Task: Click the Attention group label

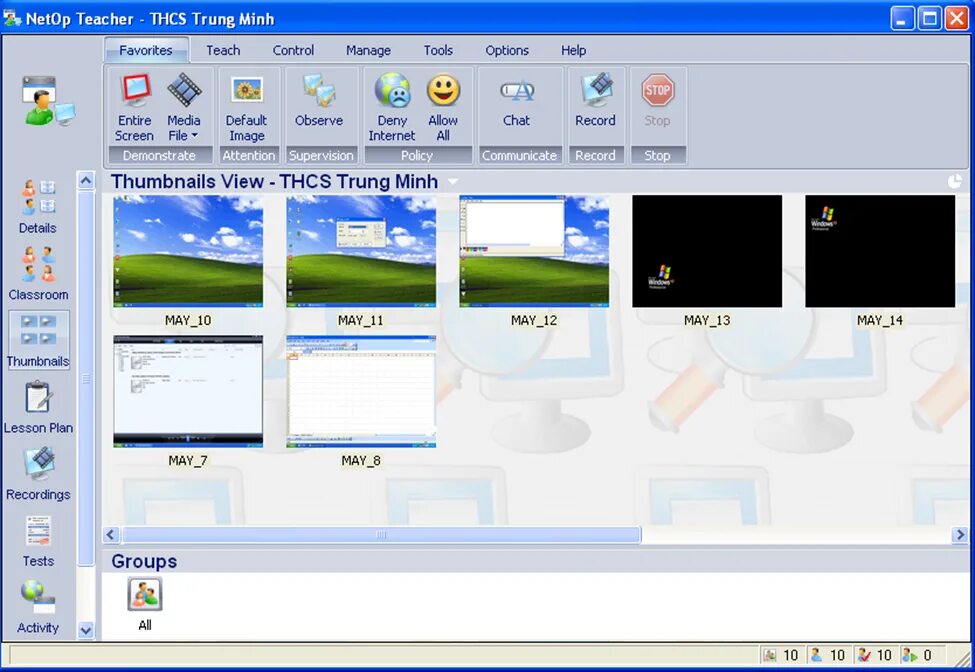Action: [249, 155]
